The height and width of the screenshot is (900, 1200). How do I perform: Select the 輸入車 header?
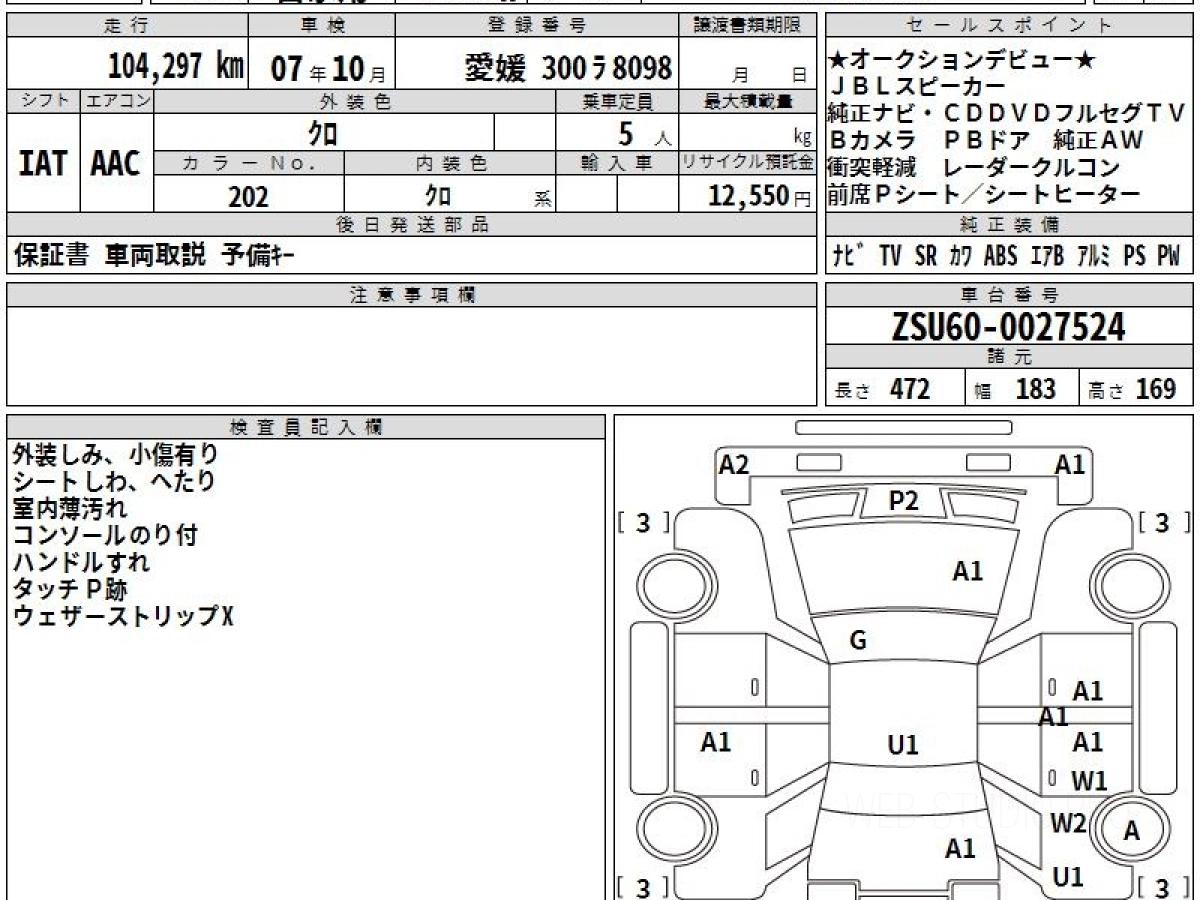pyautogui.click(x=617, y=162)
